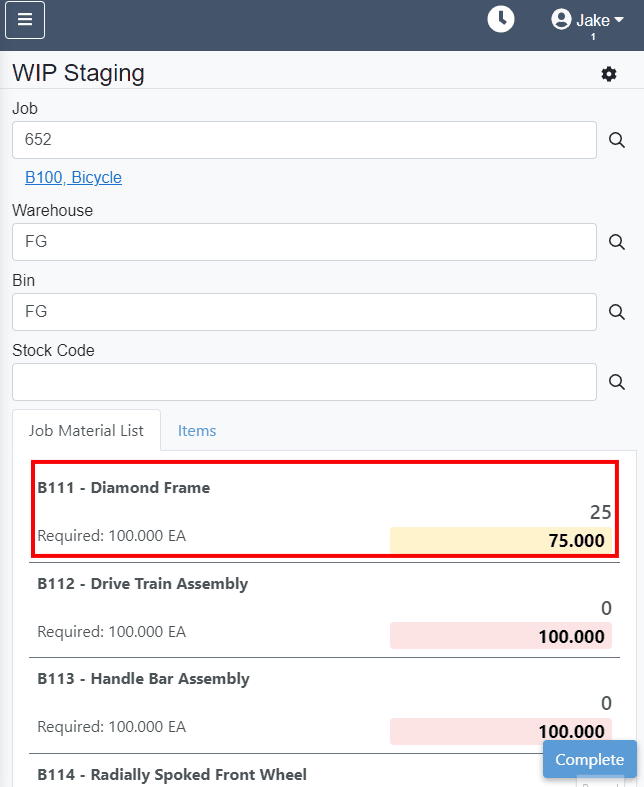Open the hamburger navigation menu
This screenshot has height=787, width=644.
coord(25,20)
